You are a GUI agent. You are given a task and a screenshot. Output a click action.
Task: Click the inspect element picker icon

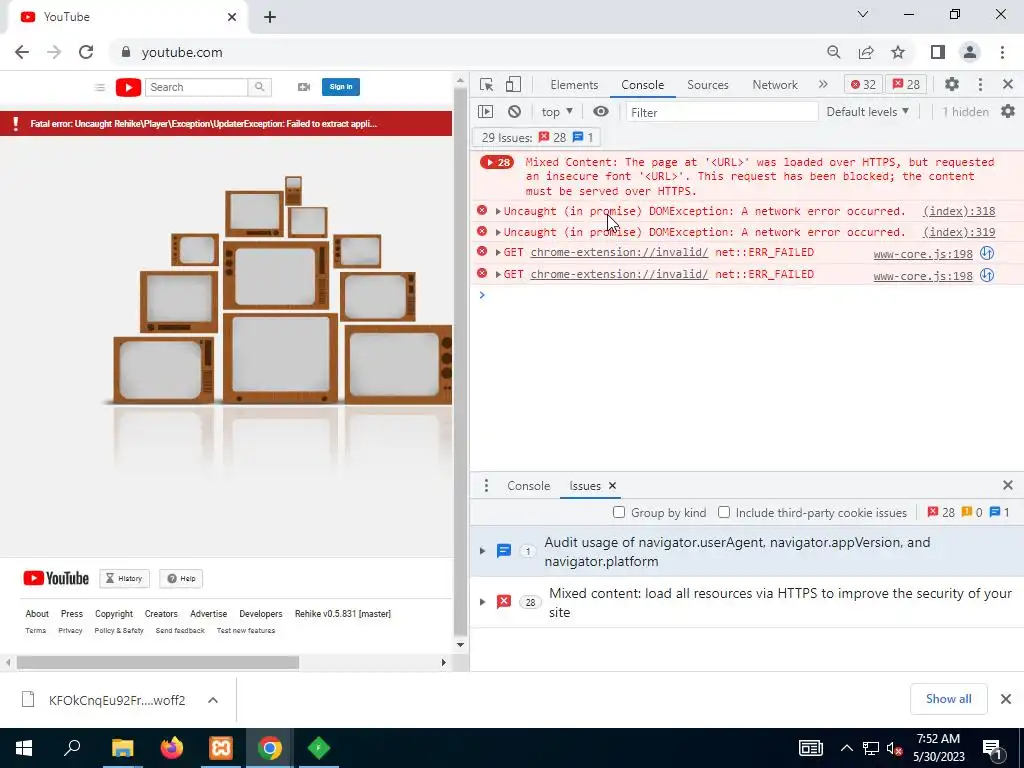(x=486, y=85)
